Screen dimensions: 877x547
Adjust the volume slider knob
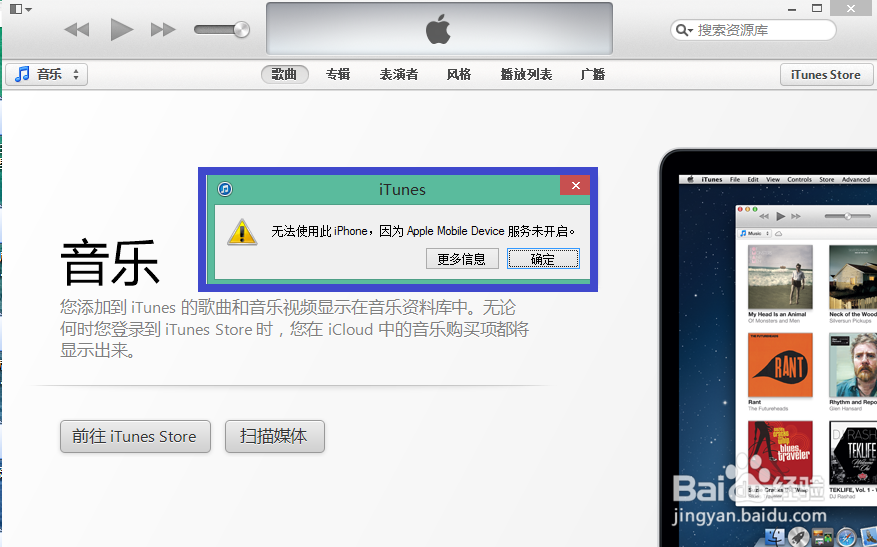(241, 29)
